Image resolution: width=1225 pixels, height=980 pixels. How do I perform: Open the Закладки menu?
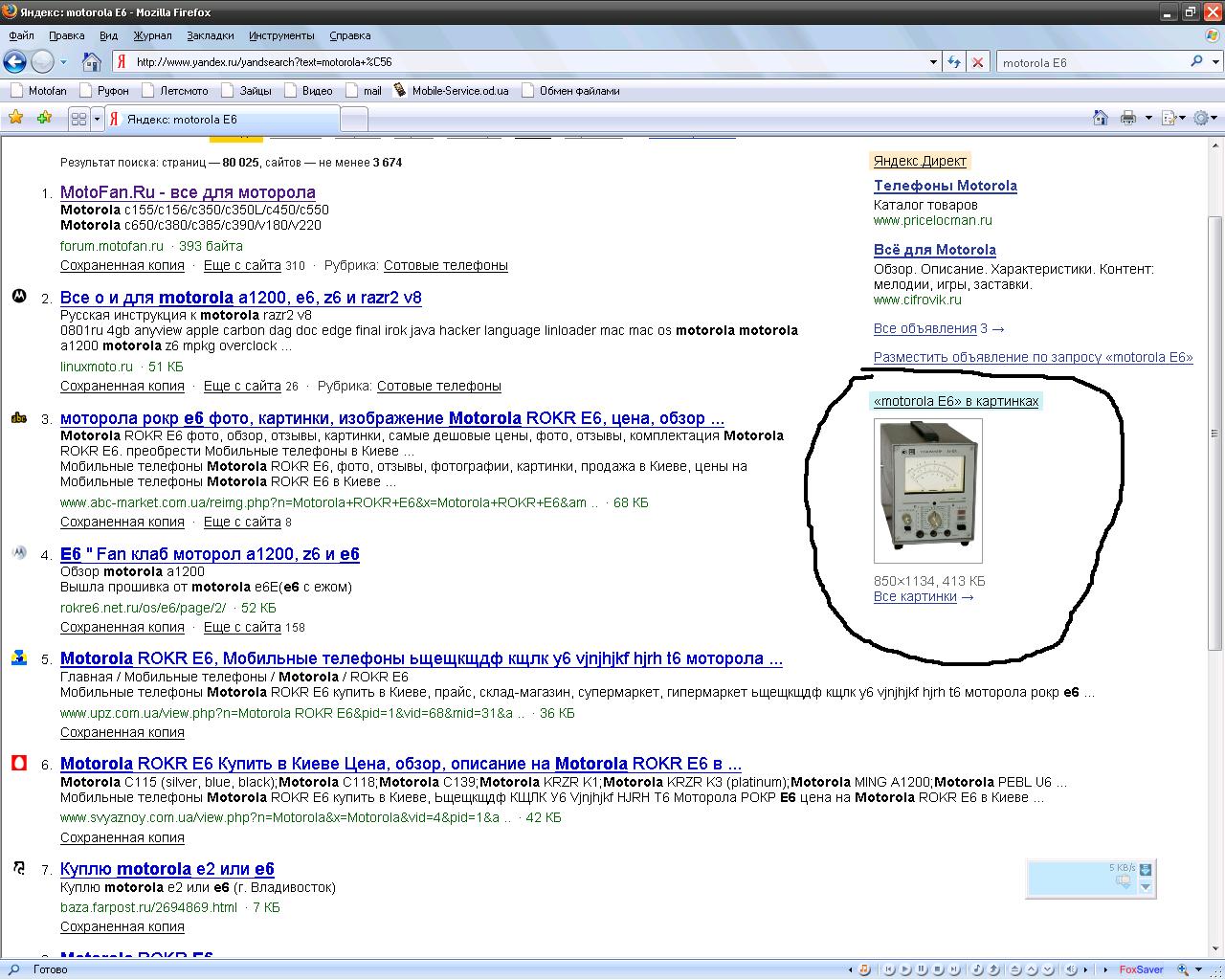point(211,35)
